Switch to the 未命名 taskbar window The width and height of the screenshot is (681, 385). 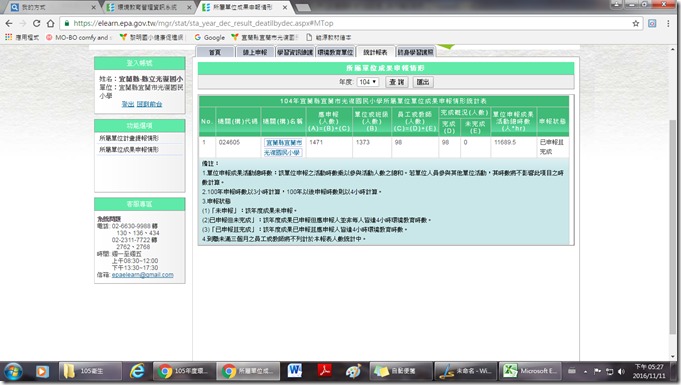pyautogui.click(x=466, y=372)
